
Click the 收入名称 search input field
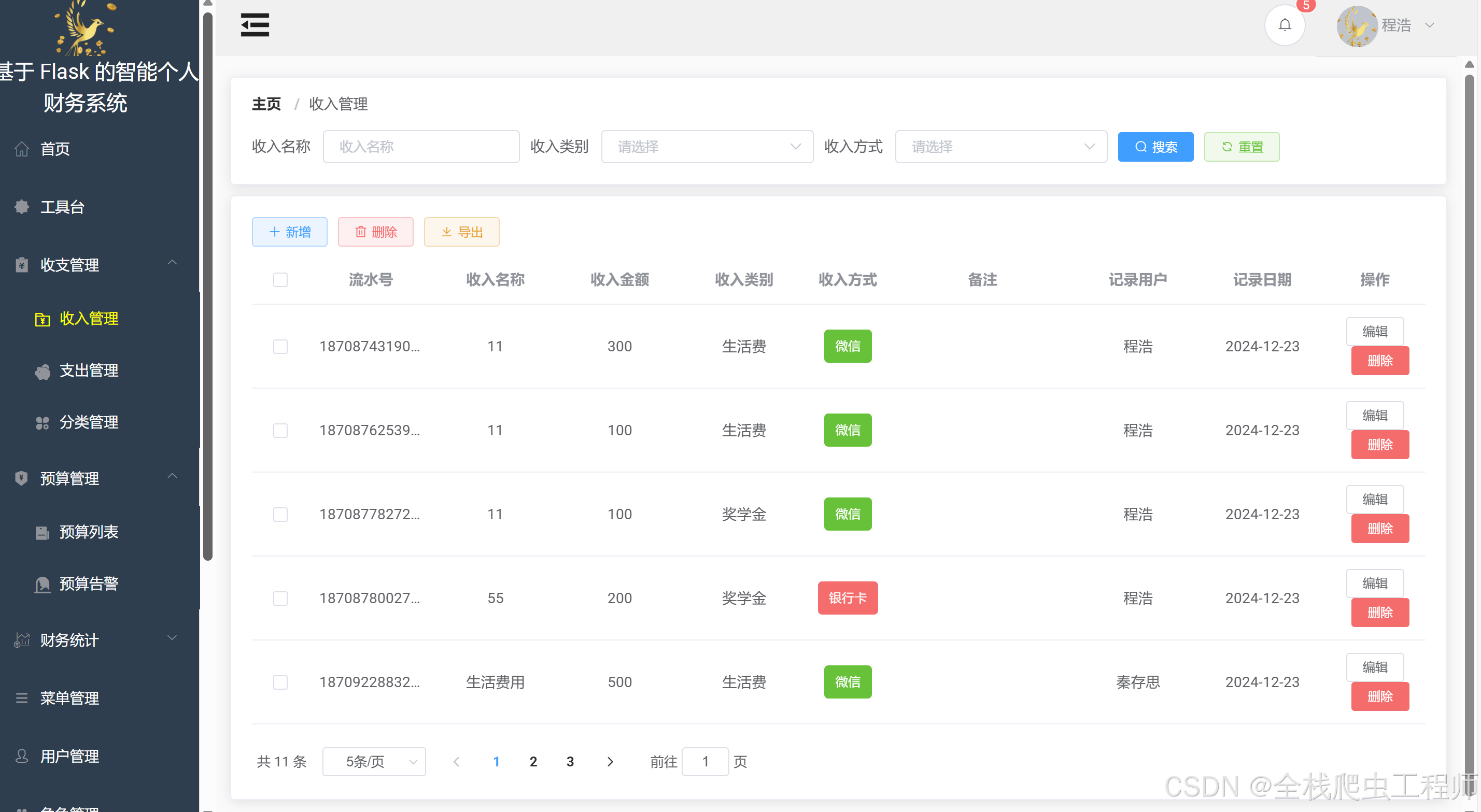pos(421,147)
